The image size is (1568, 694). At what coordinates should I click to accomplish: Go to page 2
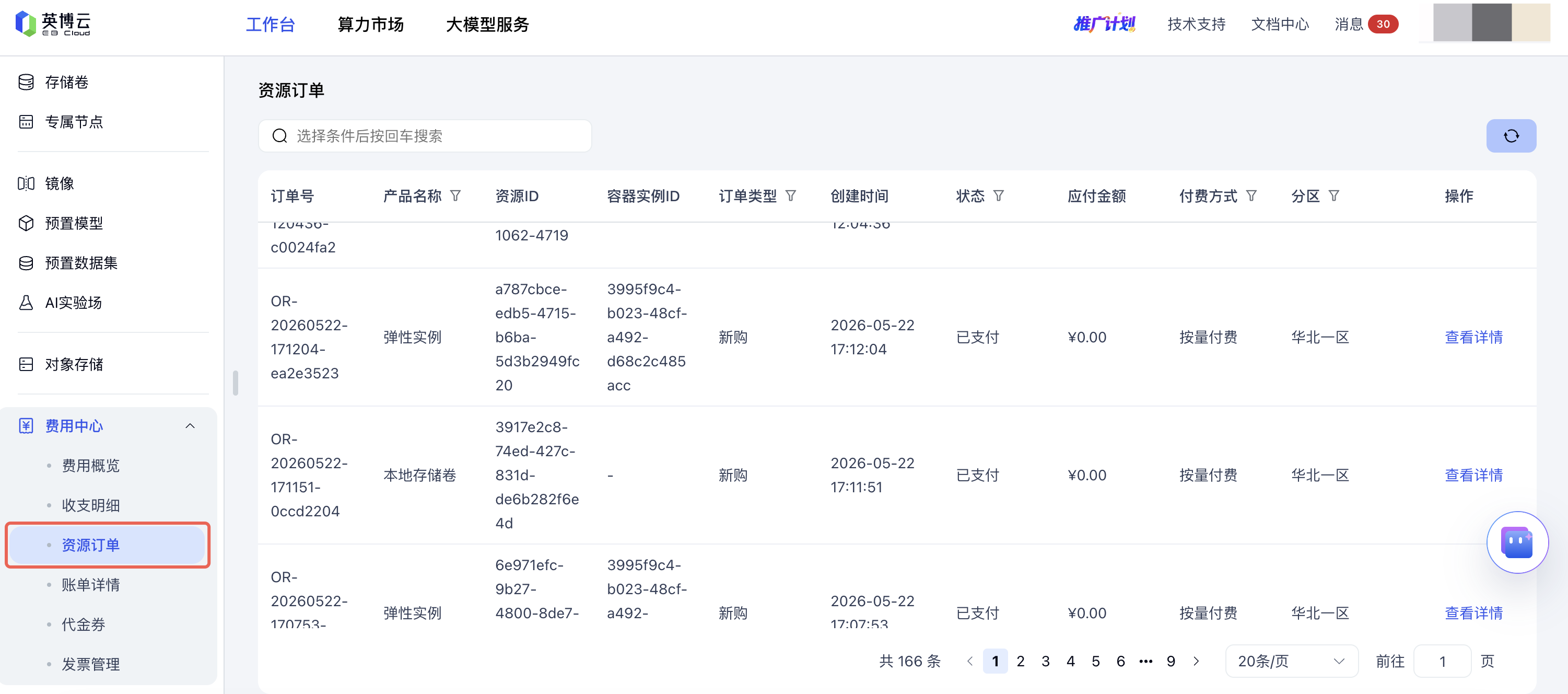coord(1020,661)
